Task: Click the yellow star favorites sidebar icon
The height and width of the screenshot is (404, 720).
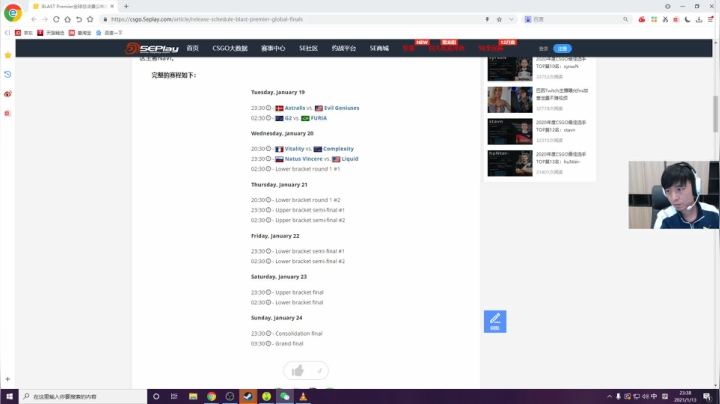Action: click(8, 55)
